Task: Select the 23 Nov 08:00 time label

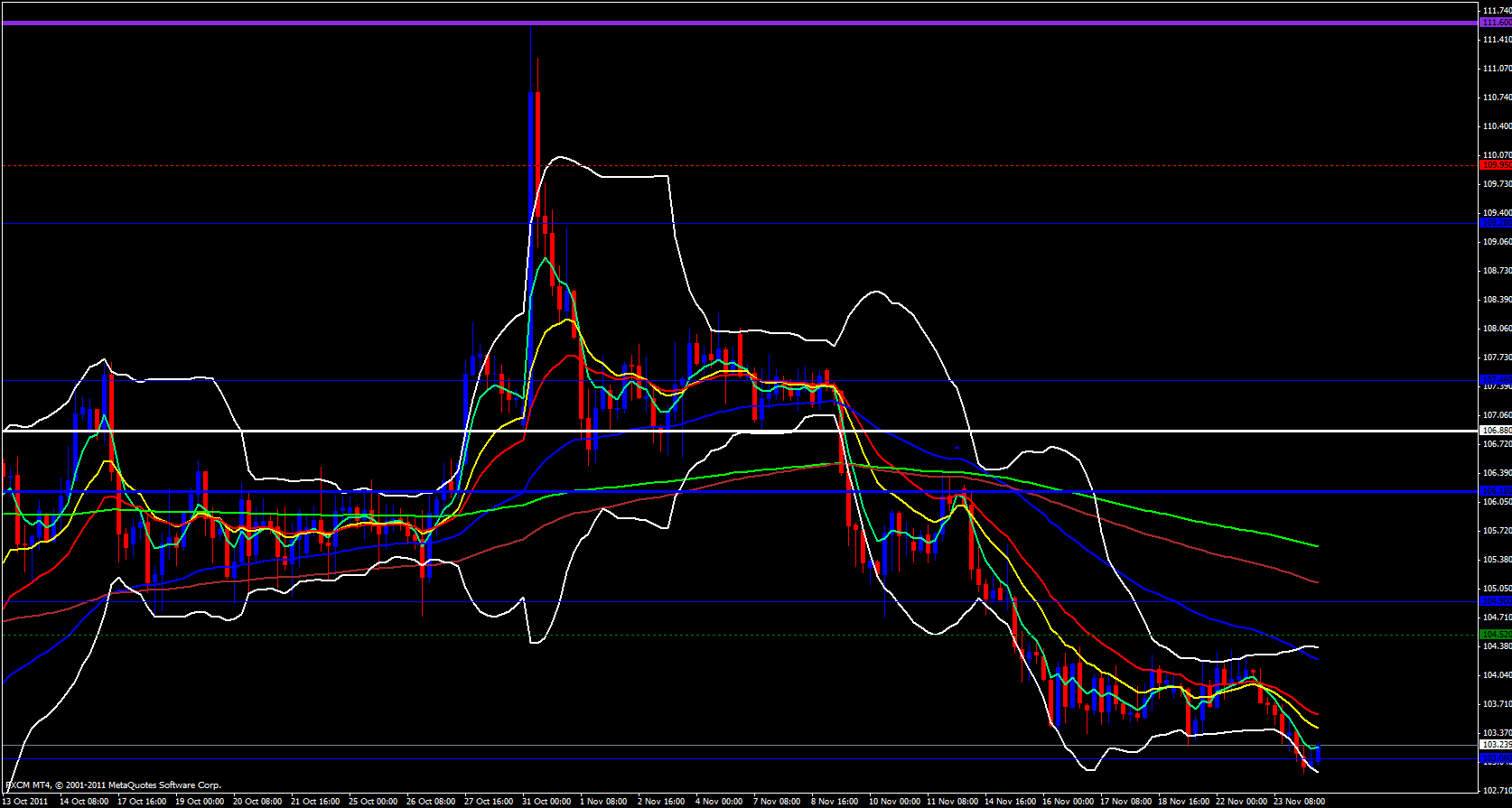Action: [x=1299, y=801]
